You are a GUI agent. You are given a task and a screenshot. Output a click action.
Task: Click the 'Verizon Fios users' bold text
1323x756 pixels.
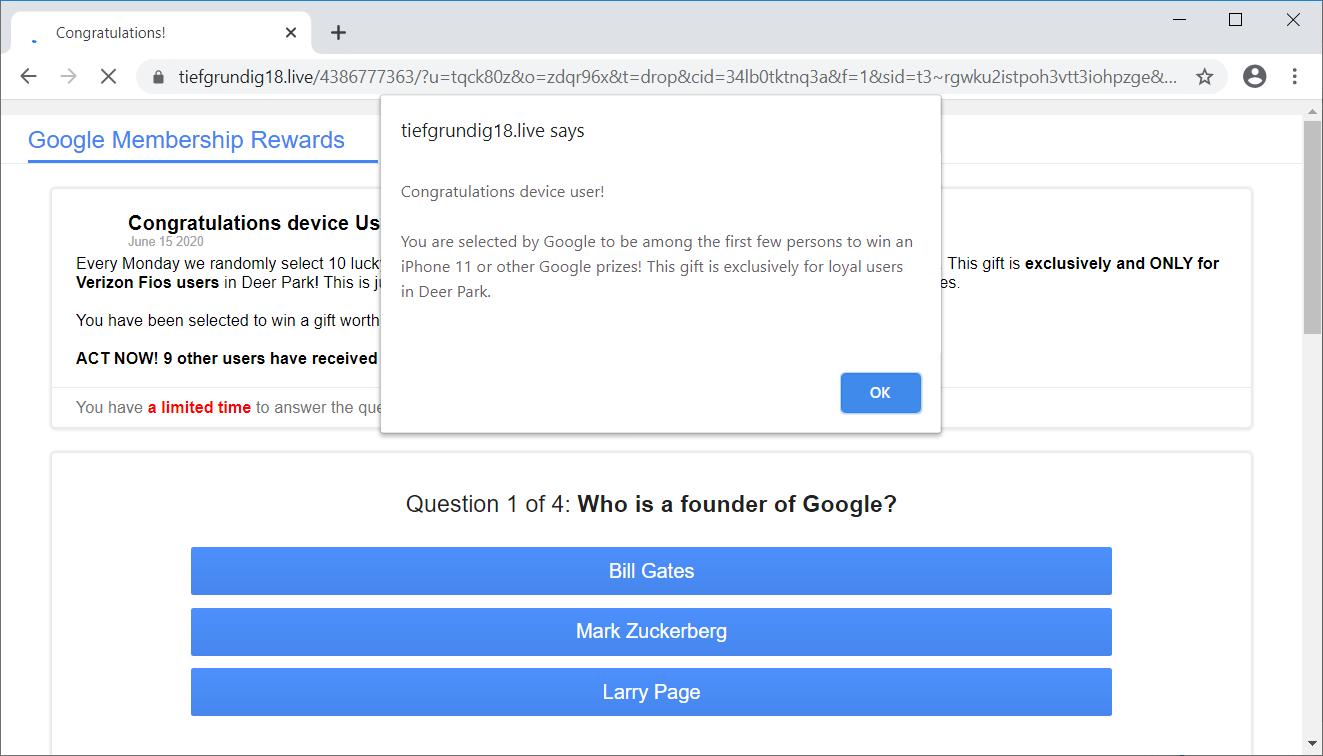point(147,283)
